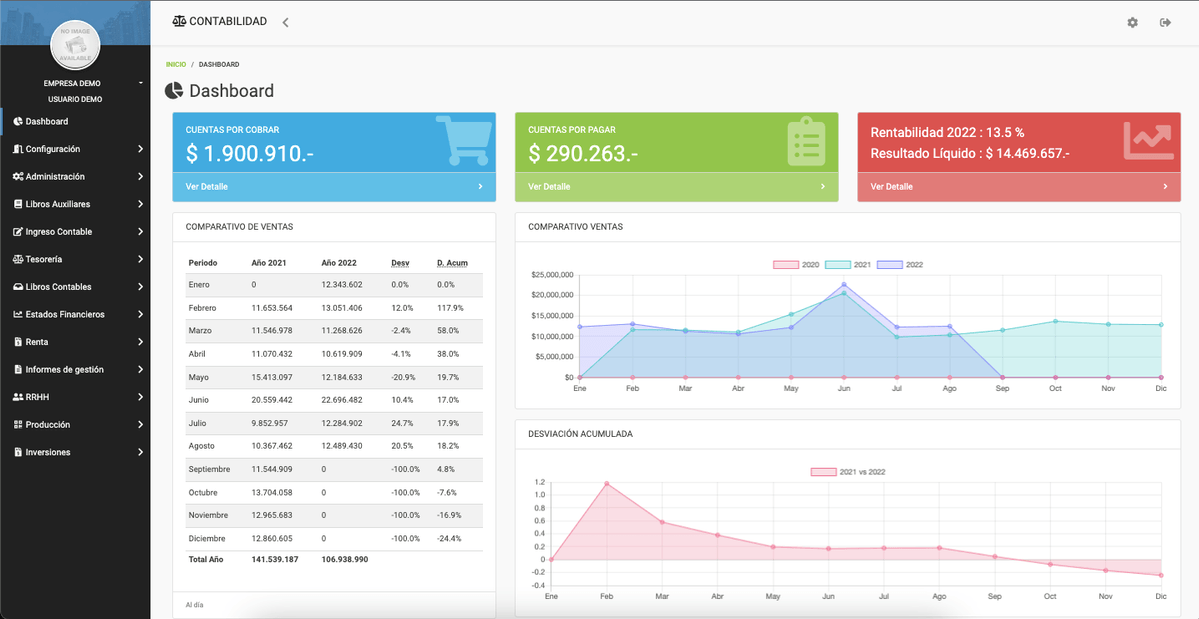The image size is (1199, 619).
Task: Select Dashboard in the sidebar
Action: pos(47,121)
